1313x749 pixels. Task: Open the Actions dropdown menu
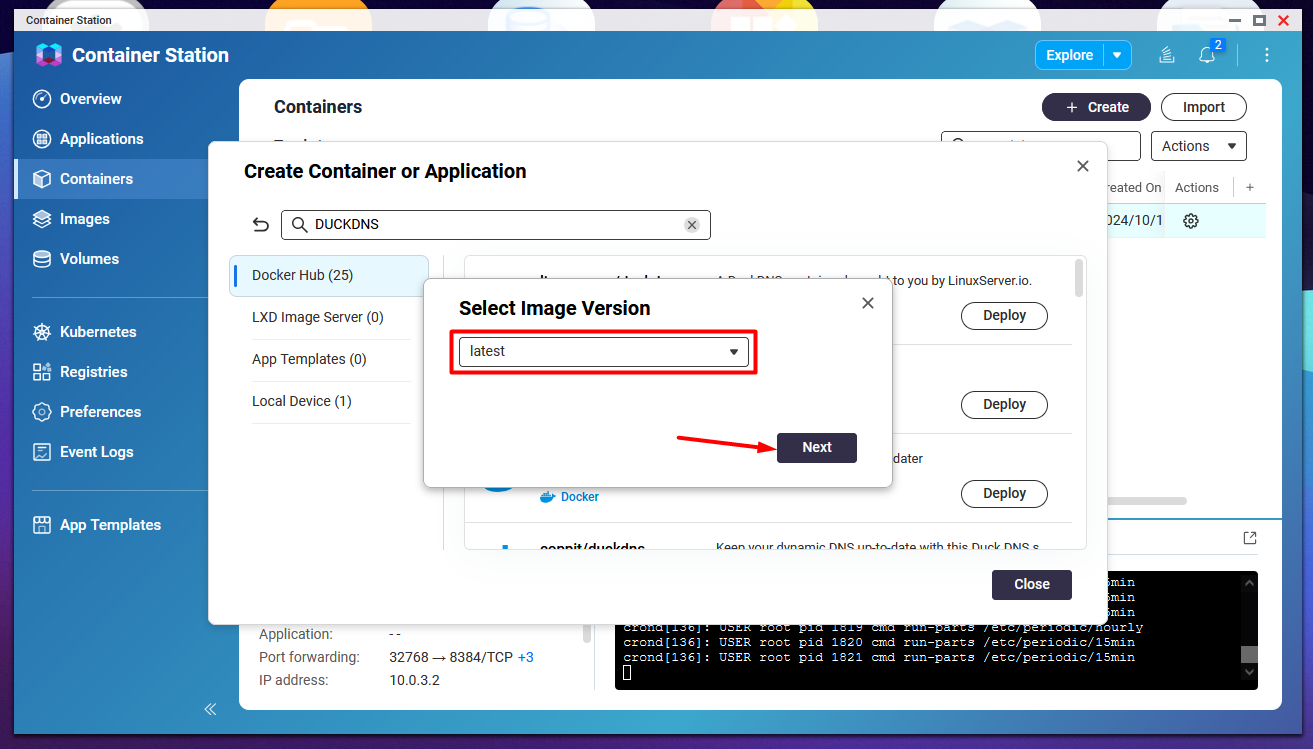coord(1198,146)
